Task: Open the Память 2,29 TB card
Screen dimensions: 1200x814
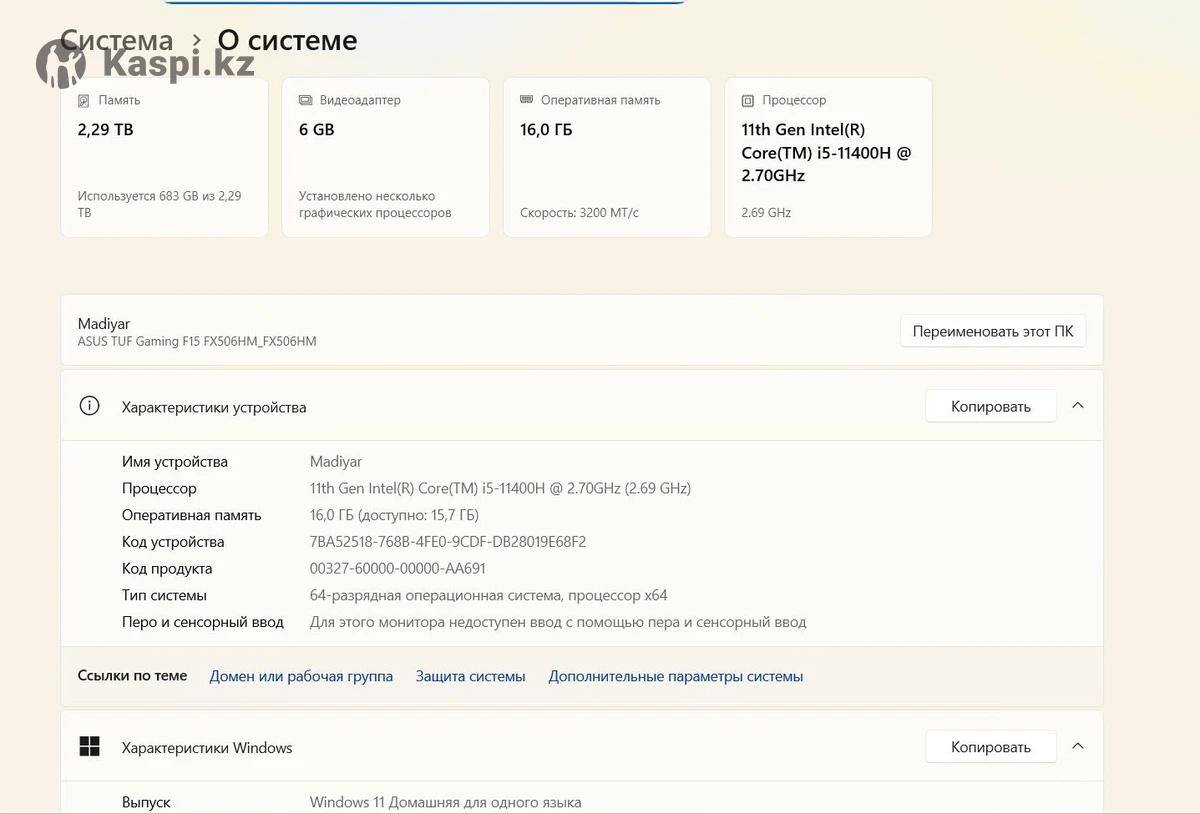Action: click(164, 158)
